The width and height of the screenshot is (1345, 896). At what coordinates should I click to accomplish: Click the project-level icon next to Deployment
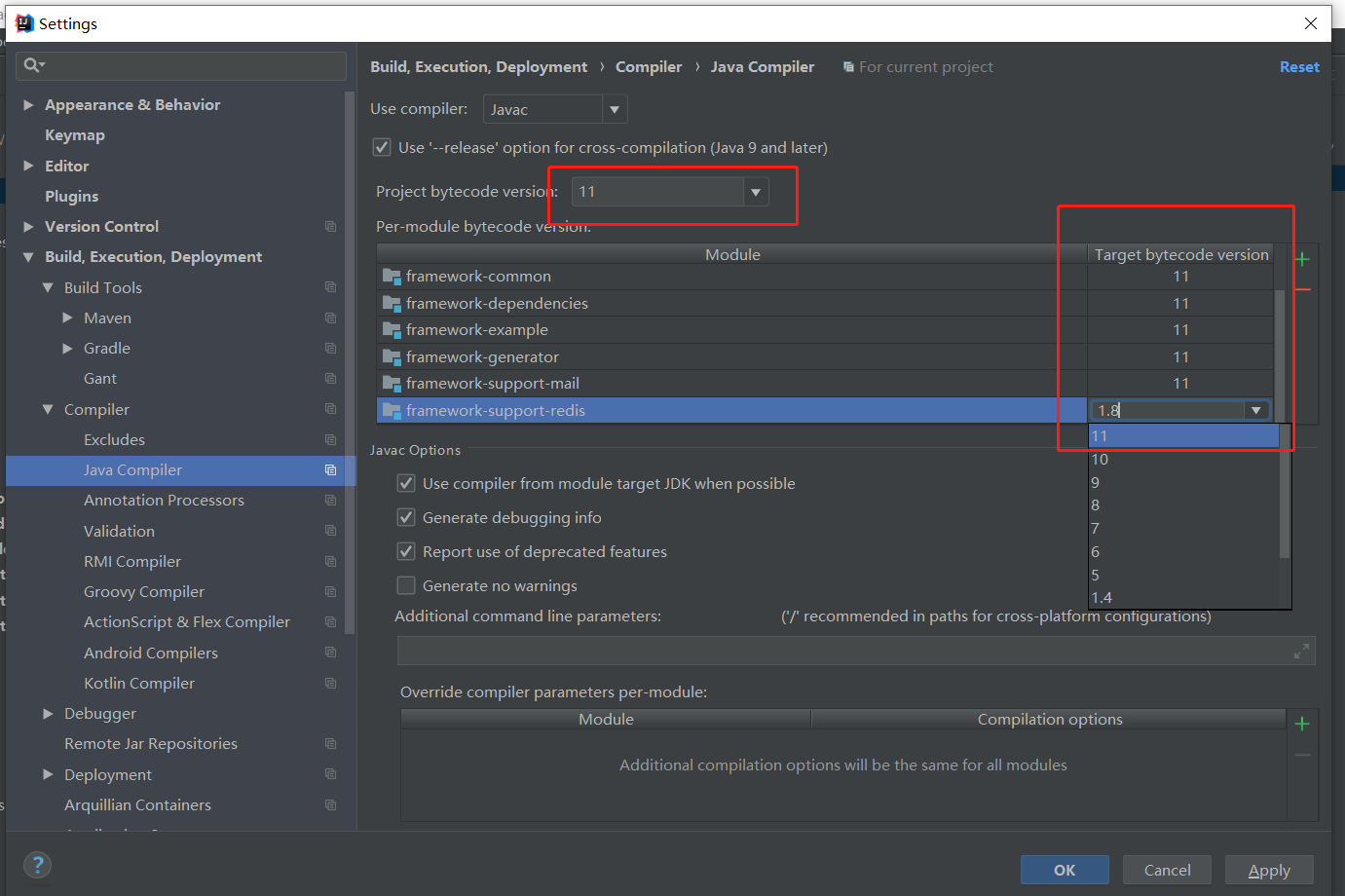coord(330,774)
